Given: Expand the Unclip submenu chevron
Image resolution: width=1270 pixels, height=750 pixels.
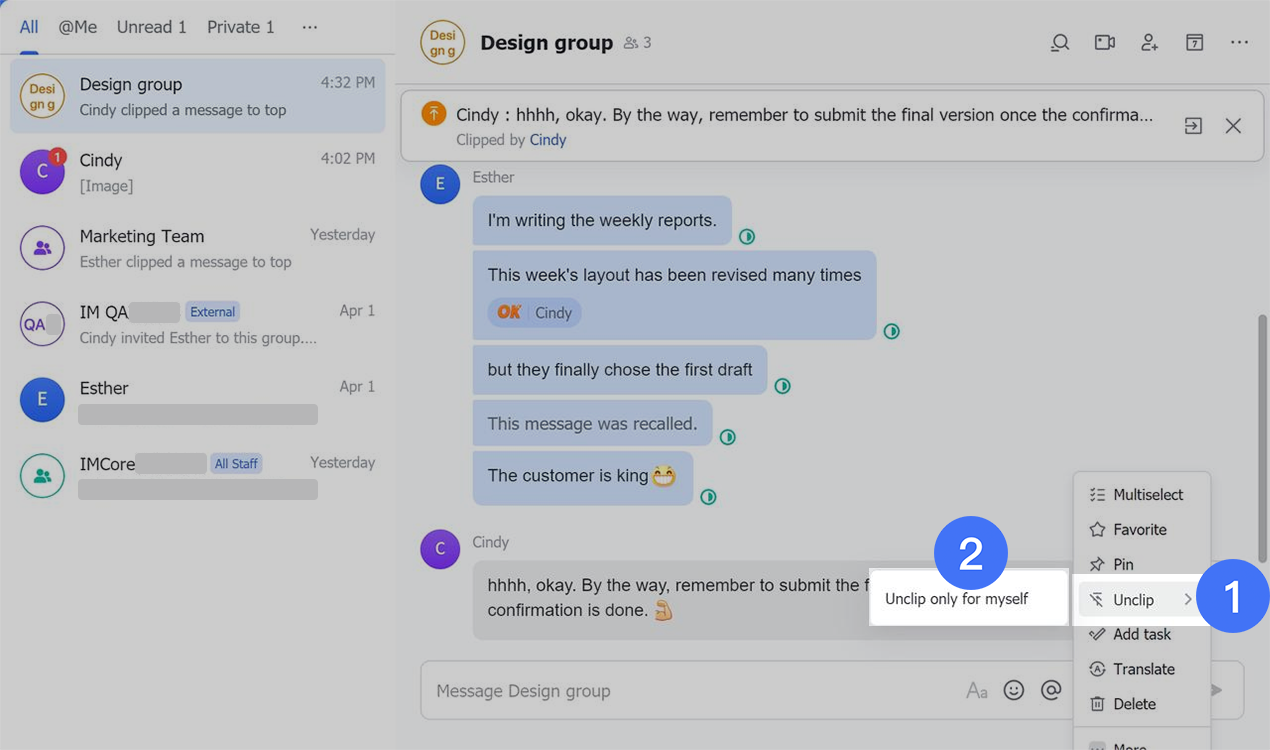Looking at the screenshot, I should point(1187,599).
